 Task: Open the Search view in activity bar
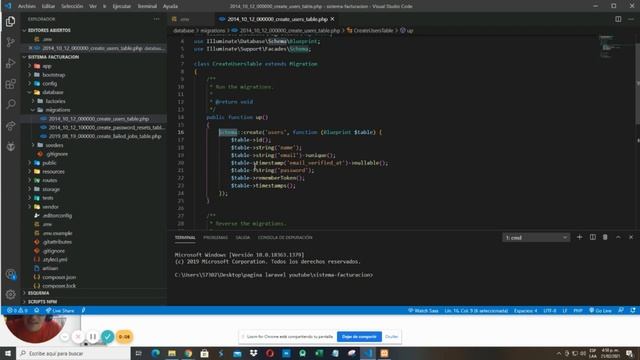[x=11, y=104]
